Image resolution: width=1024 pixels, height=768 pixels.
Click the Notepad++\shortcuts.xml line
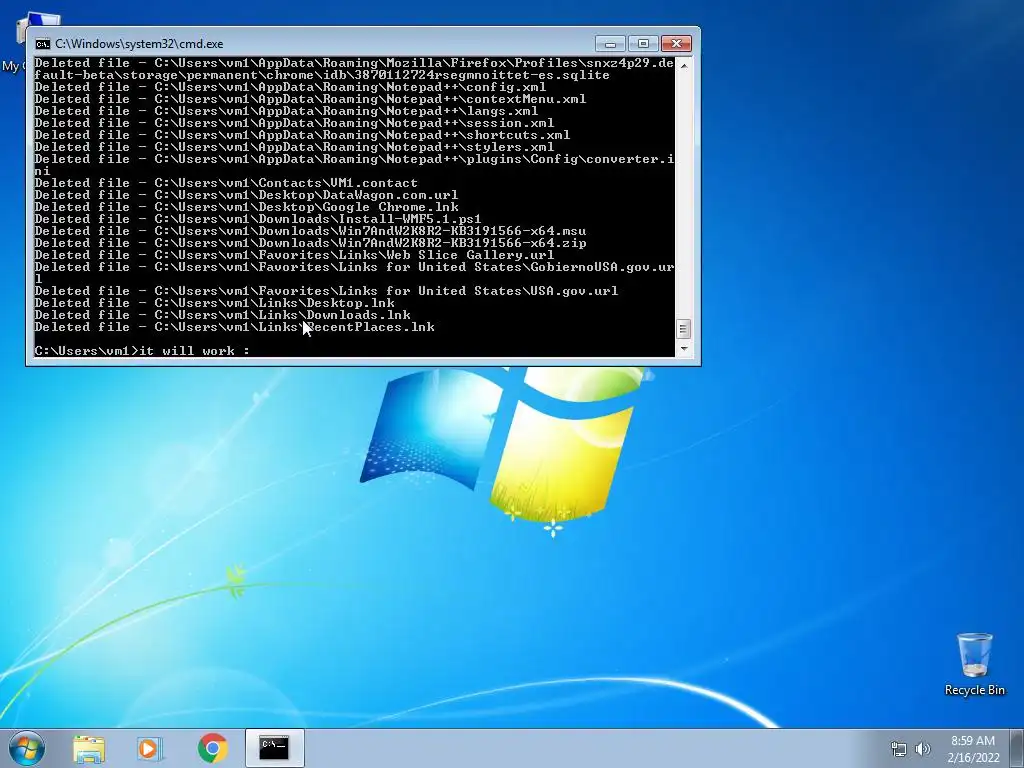click(302, 135)
